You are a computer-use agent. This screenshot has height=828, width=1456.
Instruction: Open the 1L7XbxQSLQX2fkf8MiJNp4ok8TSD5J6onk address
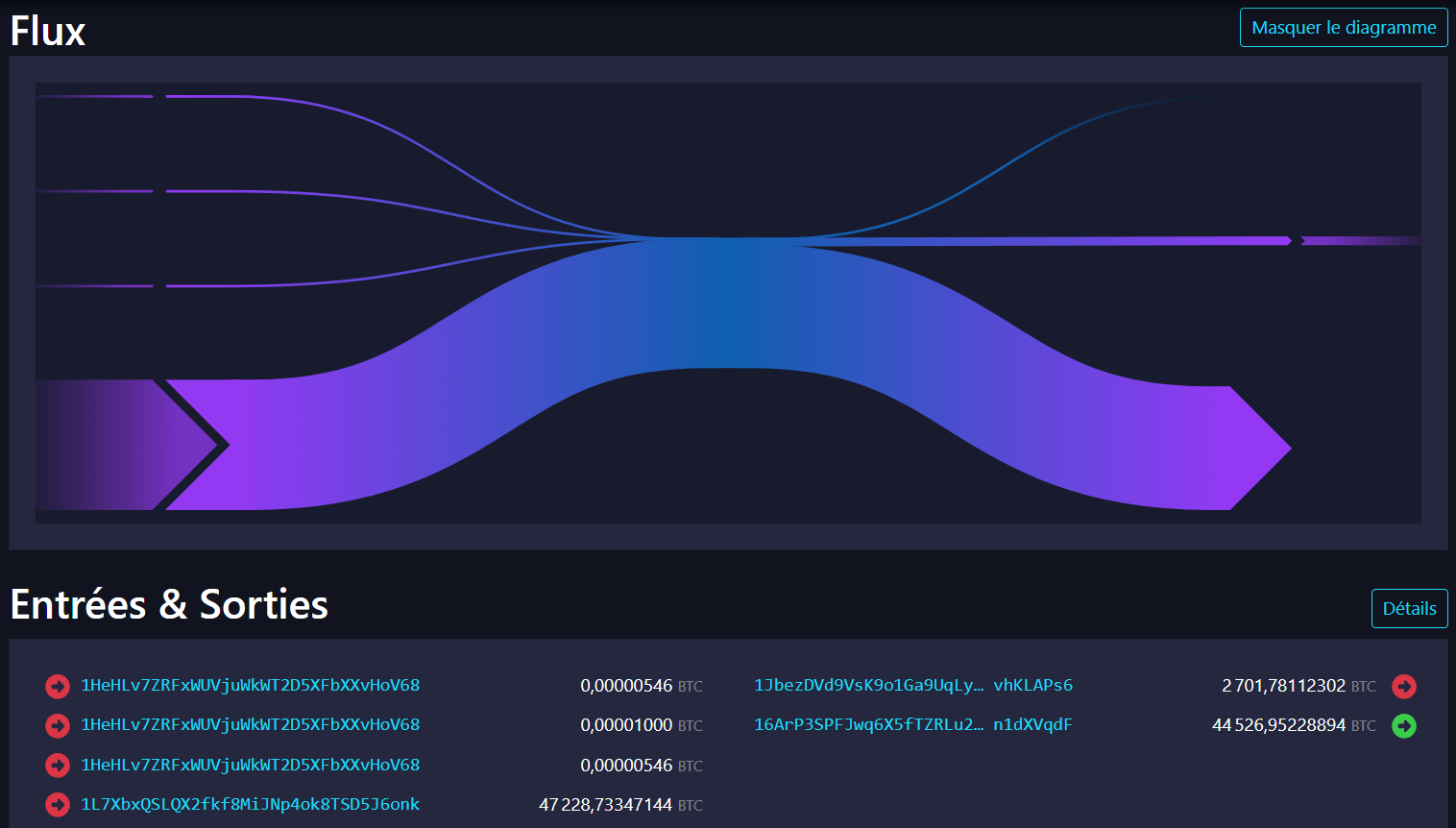coord(250,805)
